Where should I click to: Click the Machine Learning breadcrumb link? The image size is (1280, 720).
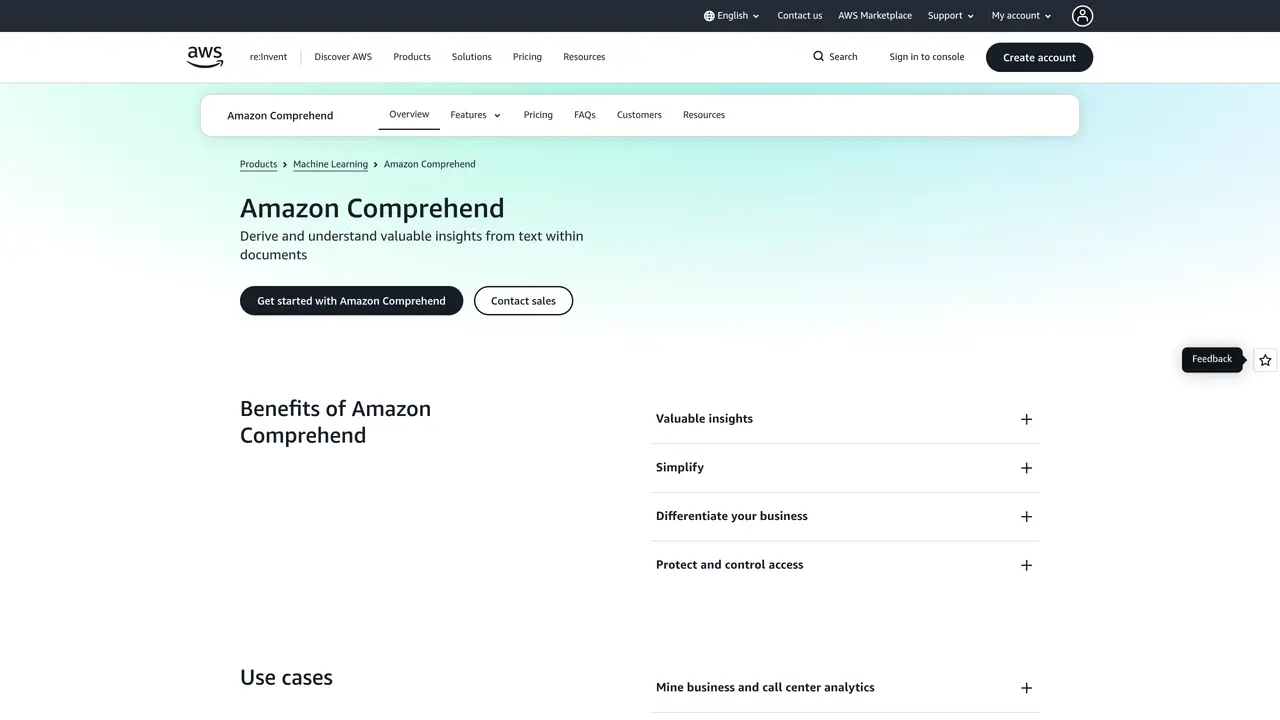[x=330, y=164]
